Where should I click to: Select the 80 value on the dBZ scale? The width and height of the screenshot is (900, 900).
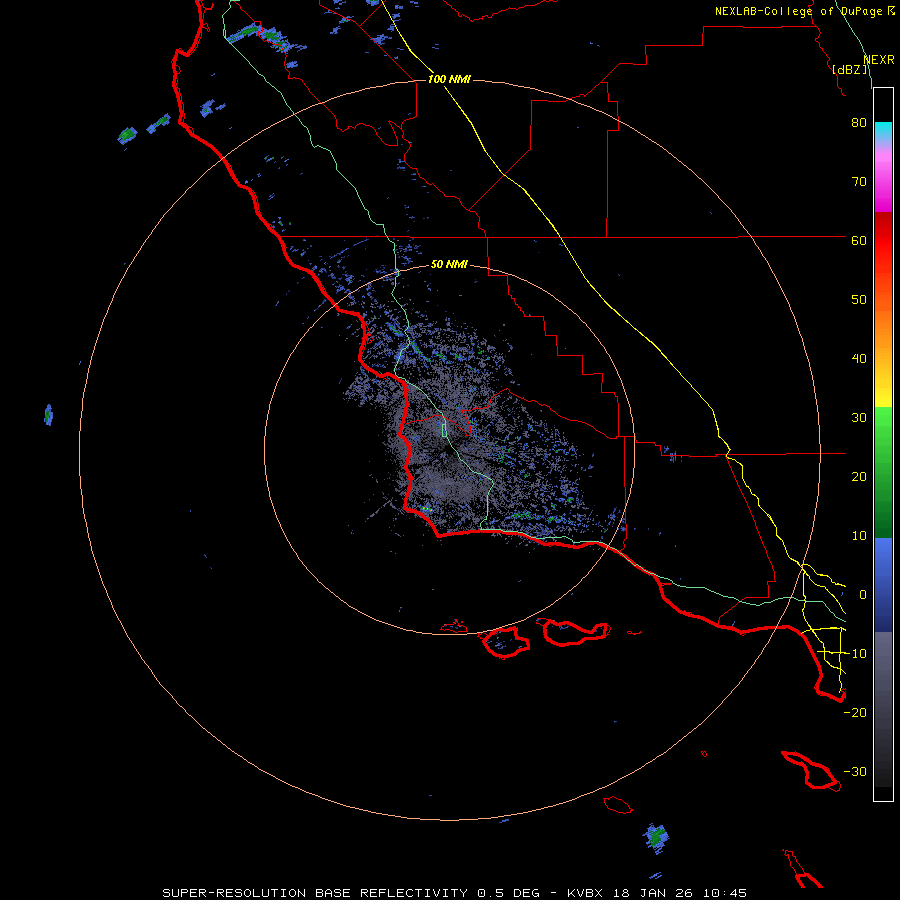pyautogui.click(x=859, y=123)
